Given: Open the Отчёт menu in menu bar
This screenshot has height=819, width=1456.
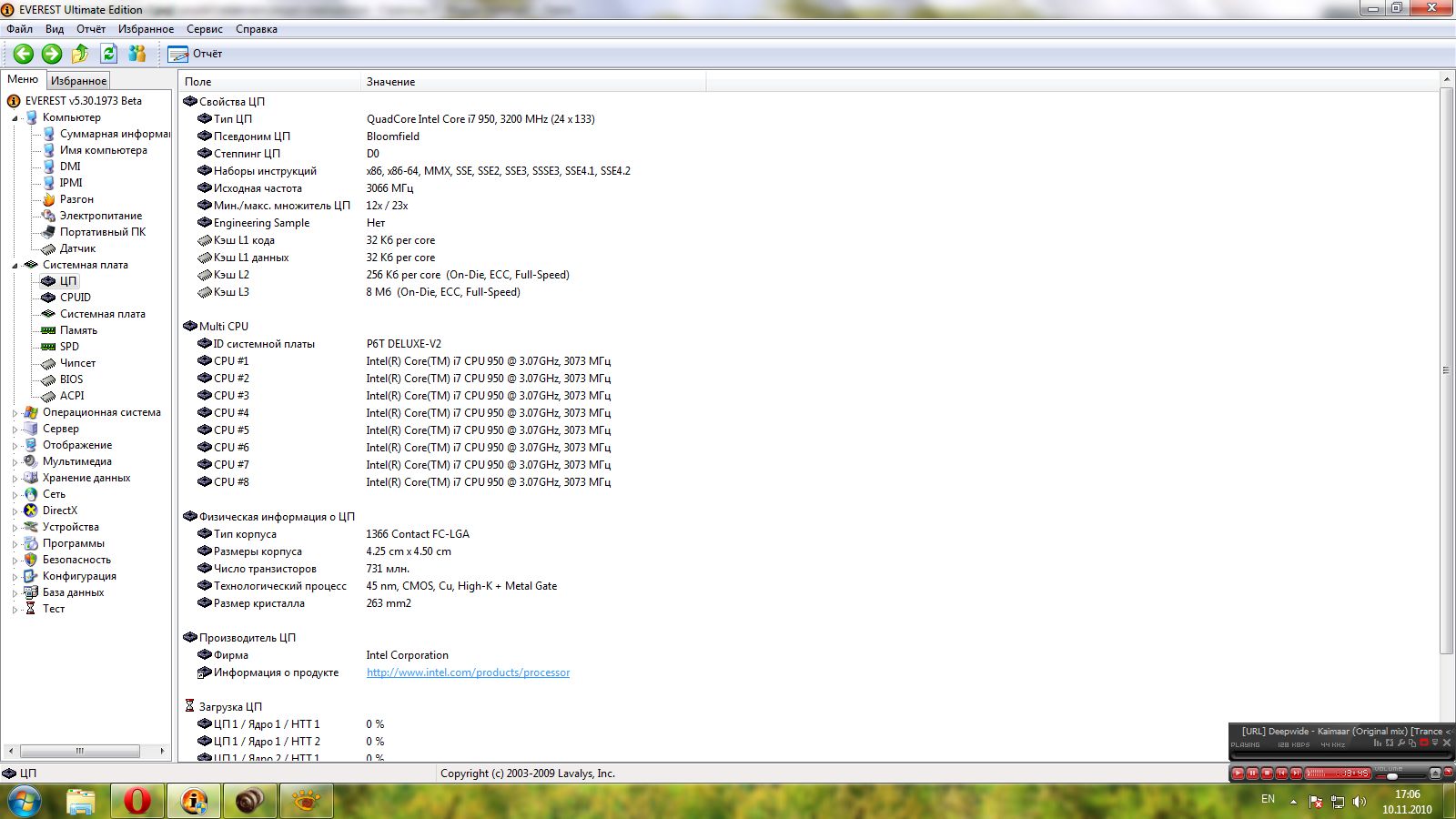Looking at the screenshot, I should point(91,29).
